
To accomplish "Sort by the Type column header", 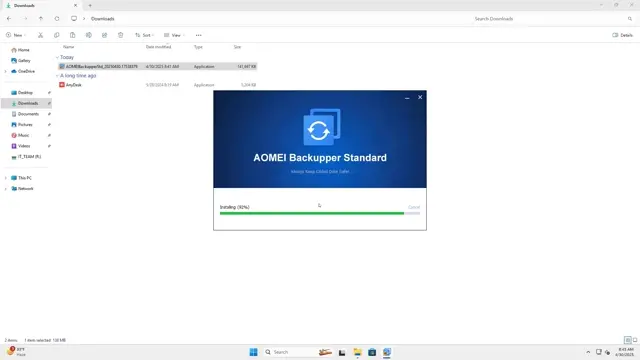I will pyautogui.click(x=198, y=47).
